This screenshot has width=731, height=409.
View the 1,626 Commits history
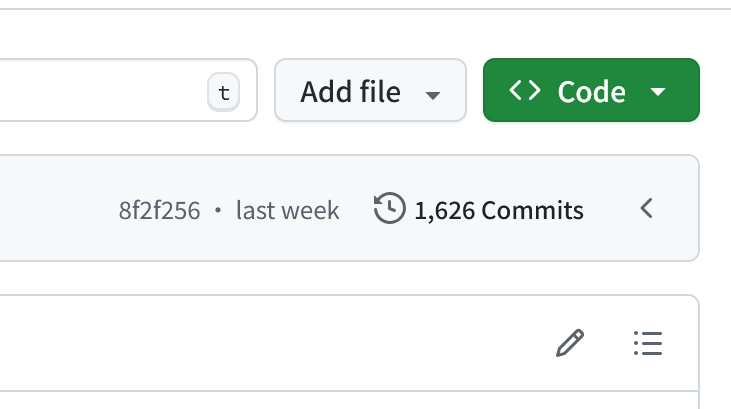pos(479,209)
